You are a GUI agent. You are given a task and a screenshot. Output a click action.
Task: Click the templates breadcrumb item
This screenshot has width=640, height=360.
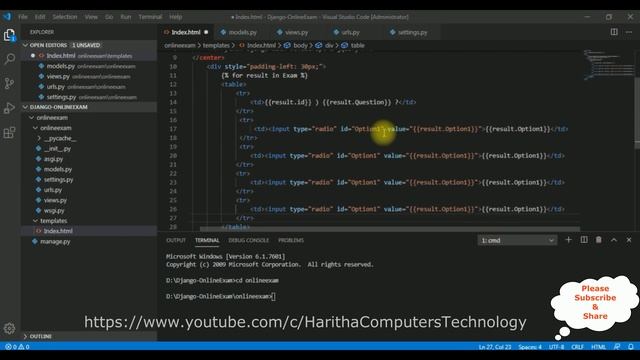point(216,45)
